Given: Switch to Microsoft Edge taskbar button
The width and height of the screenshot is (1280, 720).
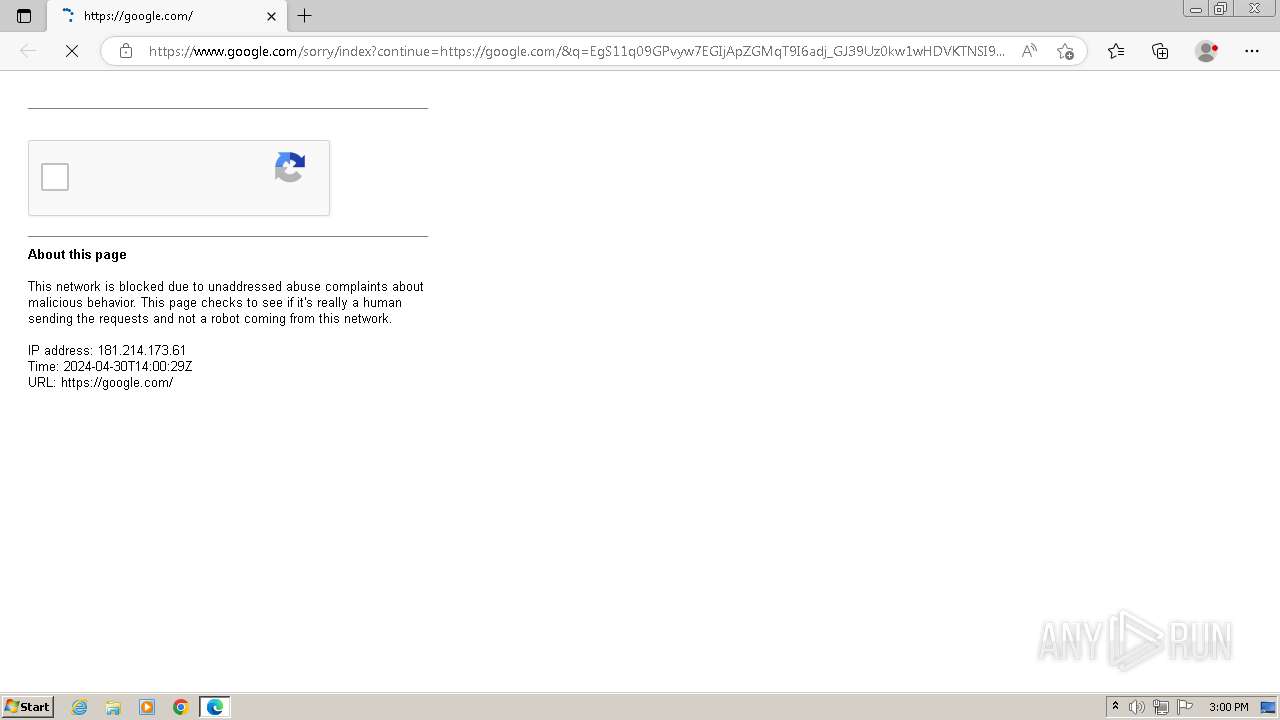Looking at the screenshot, I should pos(215,707).
